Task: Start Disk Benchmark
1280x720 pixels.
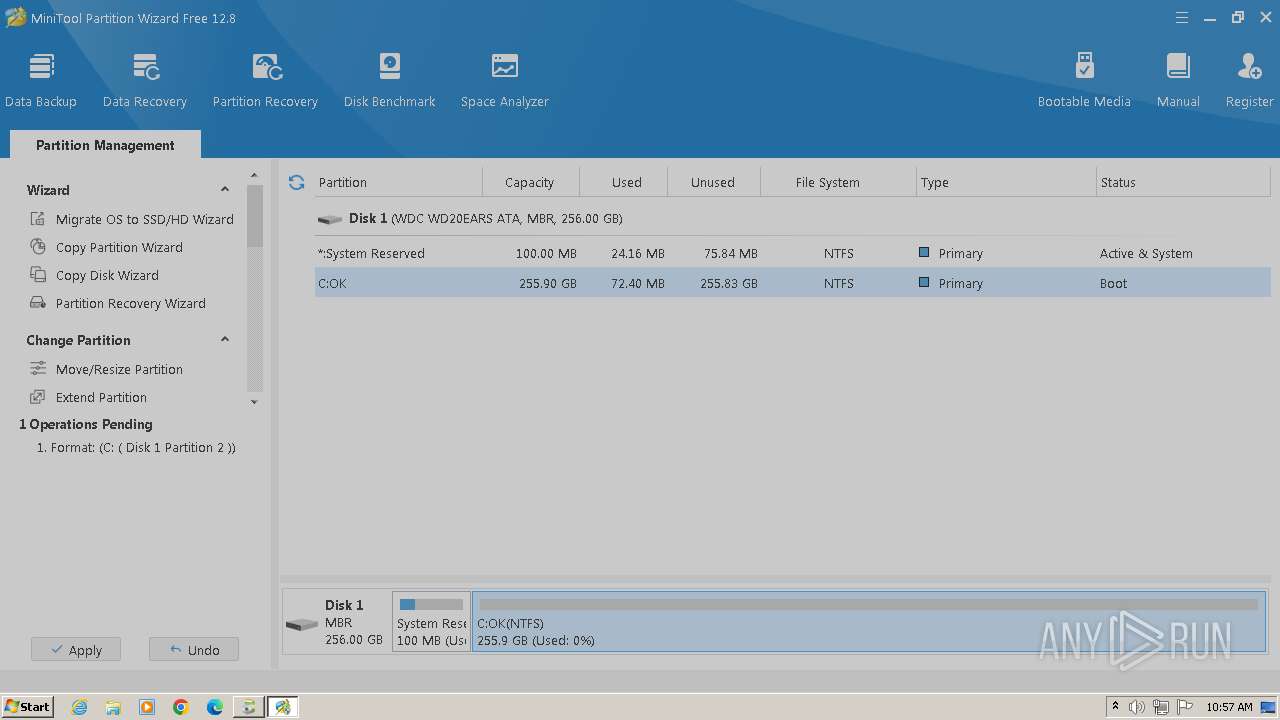Action: (390, 80)
